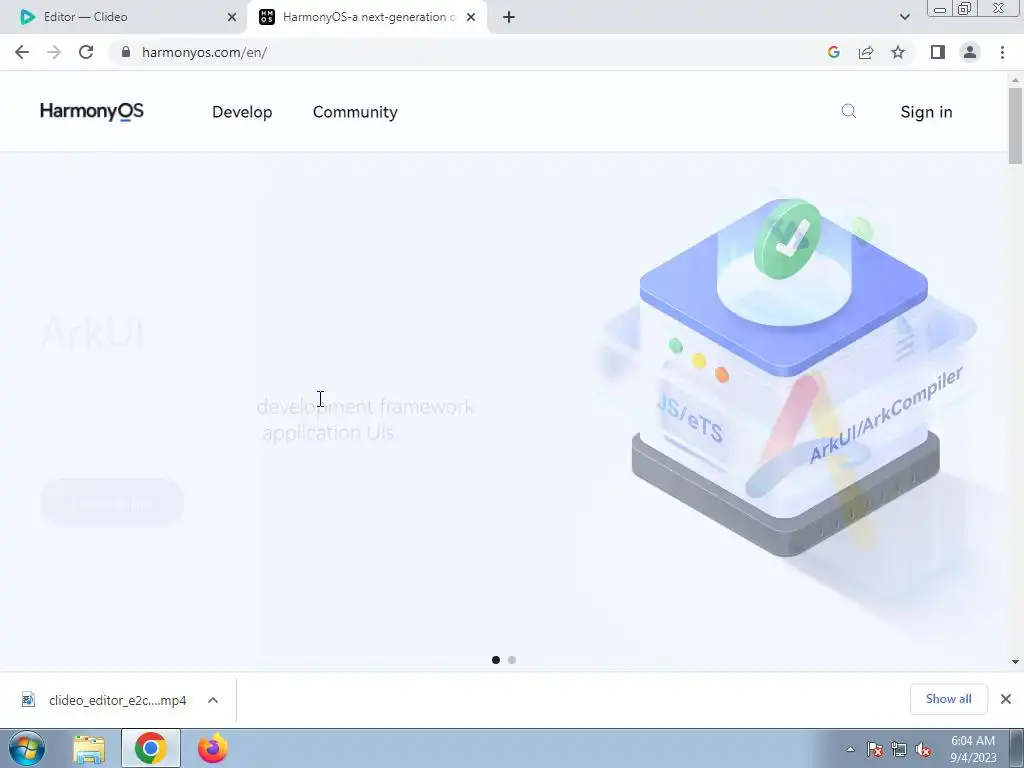Open Google icon in the address bar
The width and height of the screenshot is (1024, 768).
pyautogui.click(x=833, y=52)
